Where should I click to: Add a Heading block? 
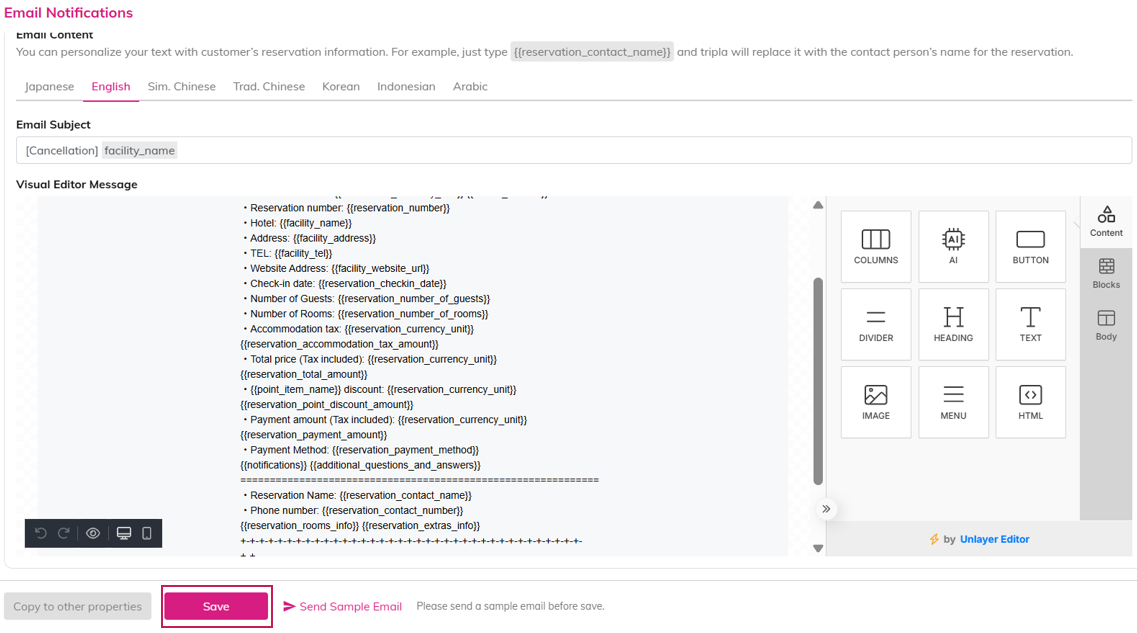point(953,324)
